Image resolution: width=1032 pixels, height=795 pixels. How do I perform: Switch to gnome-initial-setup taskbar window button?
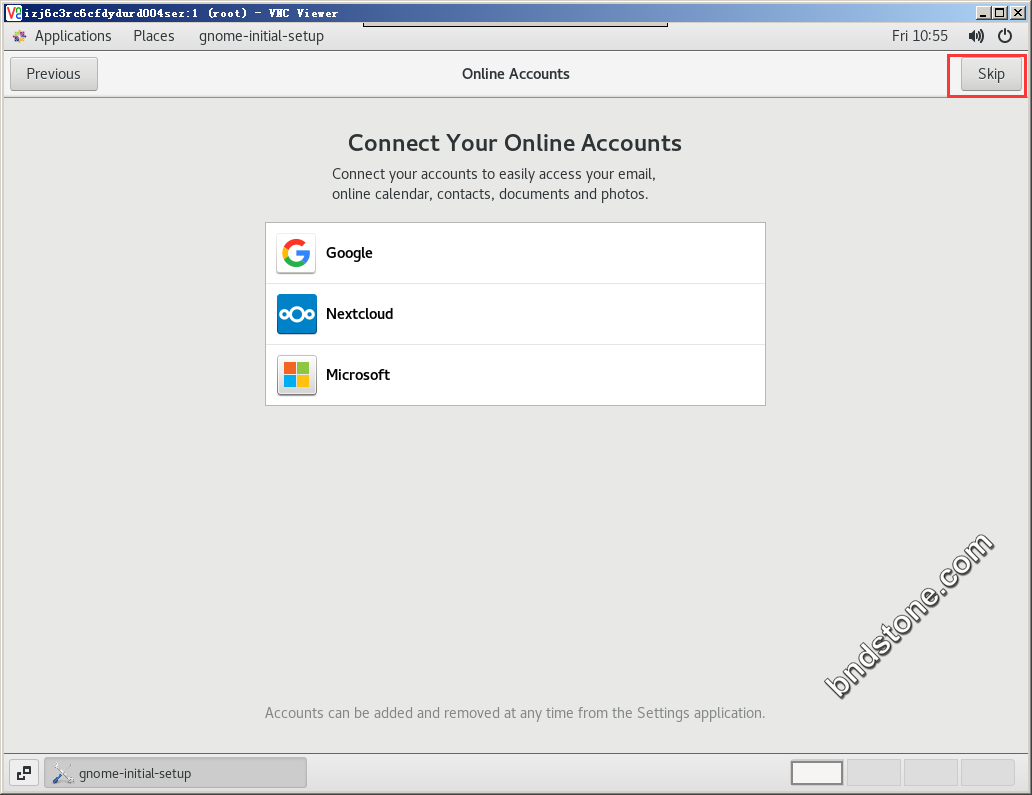pyautogui.click(x=175, y=773)
